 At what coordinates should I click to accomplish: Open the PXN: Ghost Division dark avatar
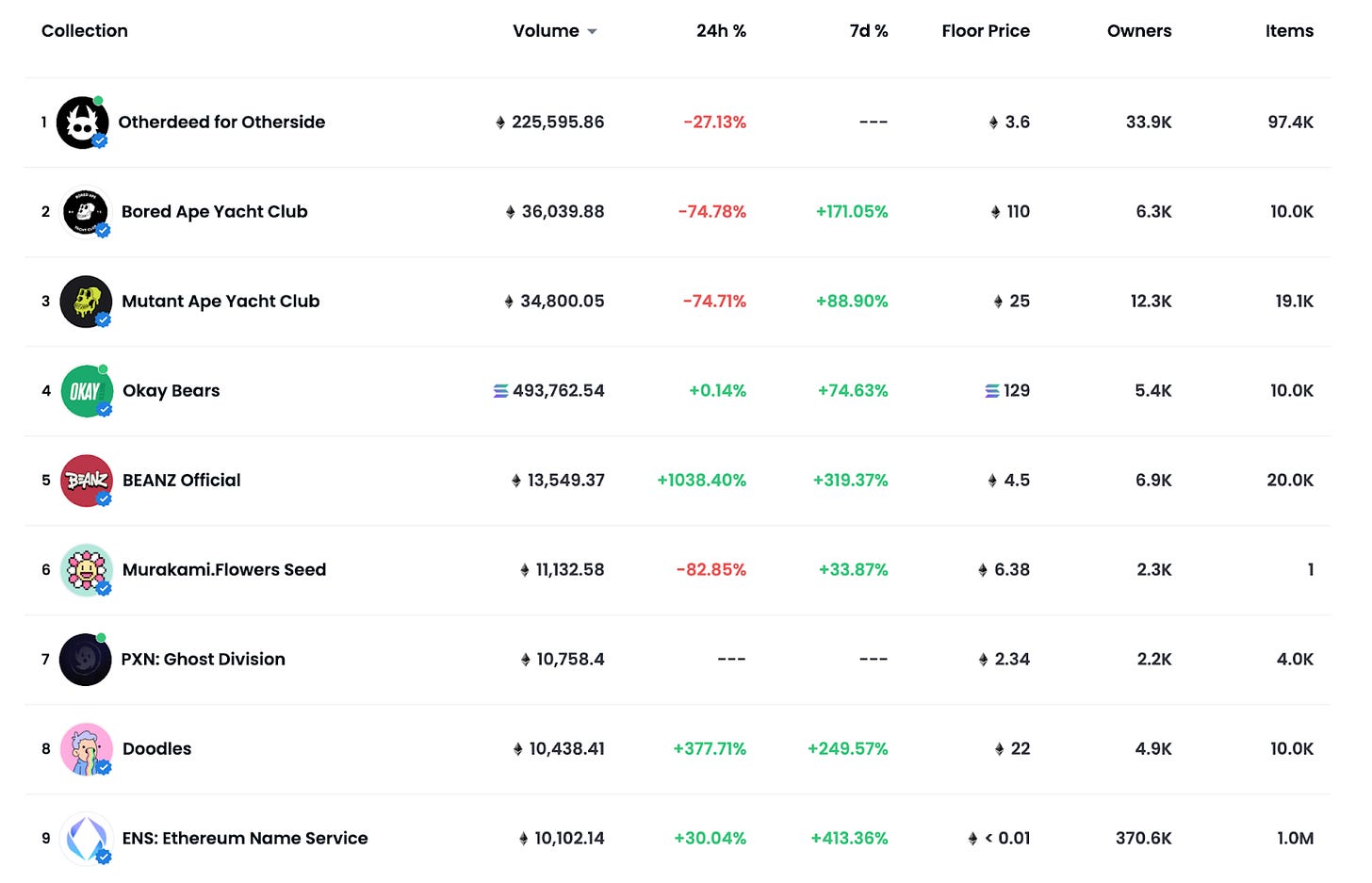86,660
